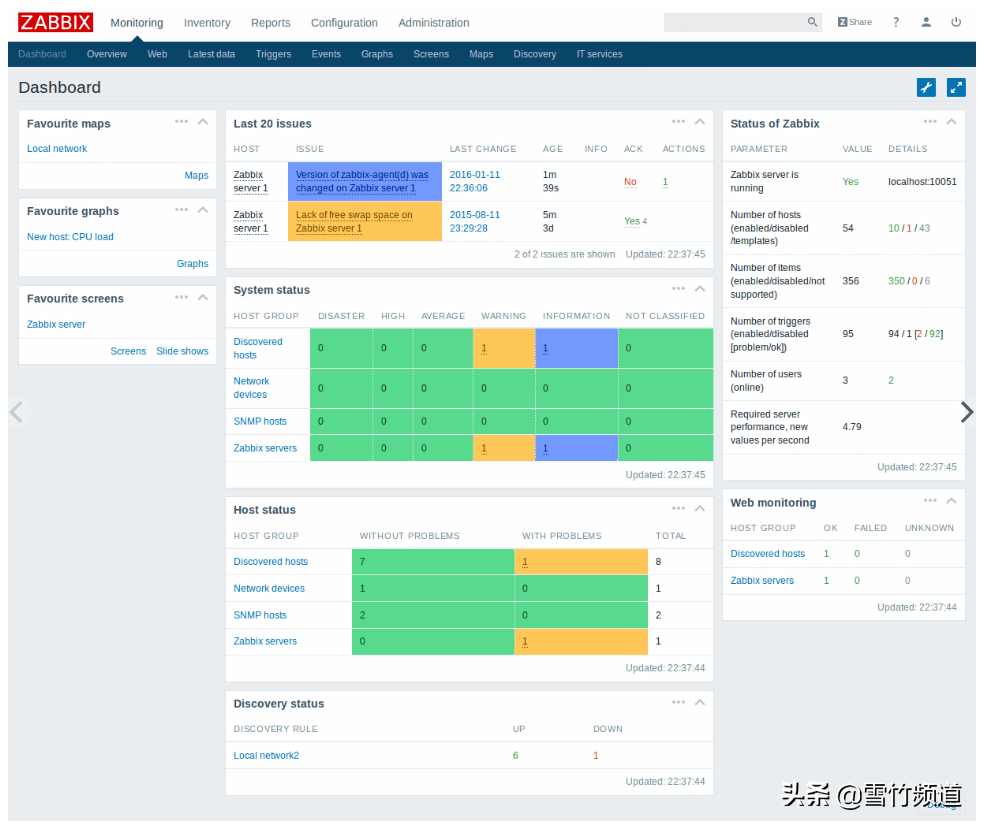The image size is (984, 830).
Task: Collapse the Status of Zabbix widget
Action: [x=952, y=122]
